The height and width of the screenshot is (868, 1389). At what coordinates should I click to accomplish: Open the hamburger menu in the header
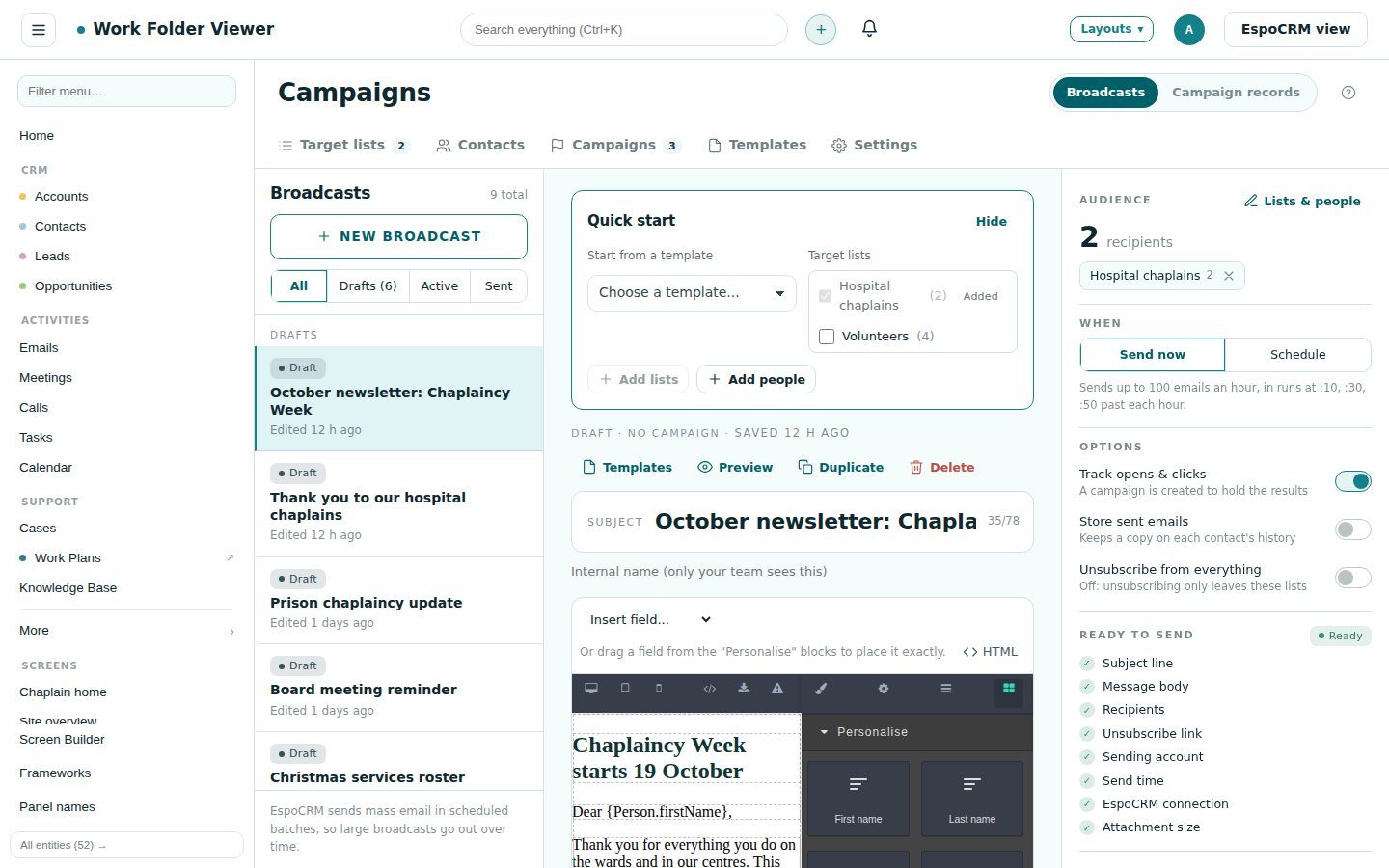pyautogui.click(x=39, y=30)
